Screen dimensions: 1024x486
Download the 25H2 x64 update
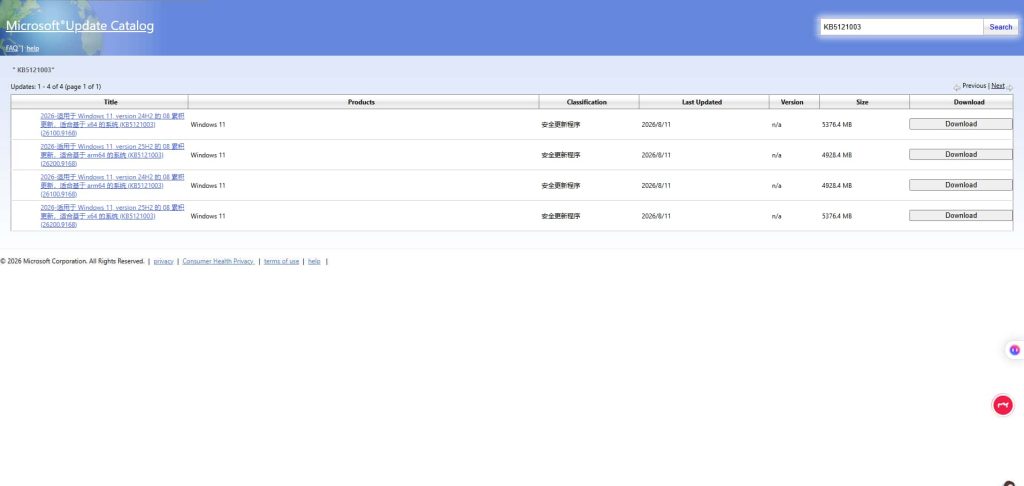click(x=961, y=216)
